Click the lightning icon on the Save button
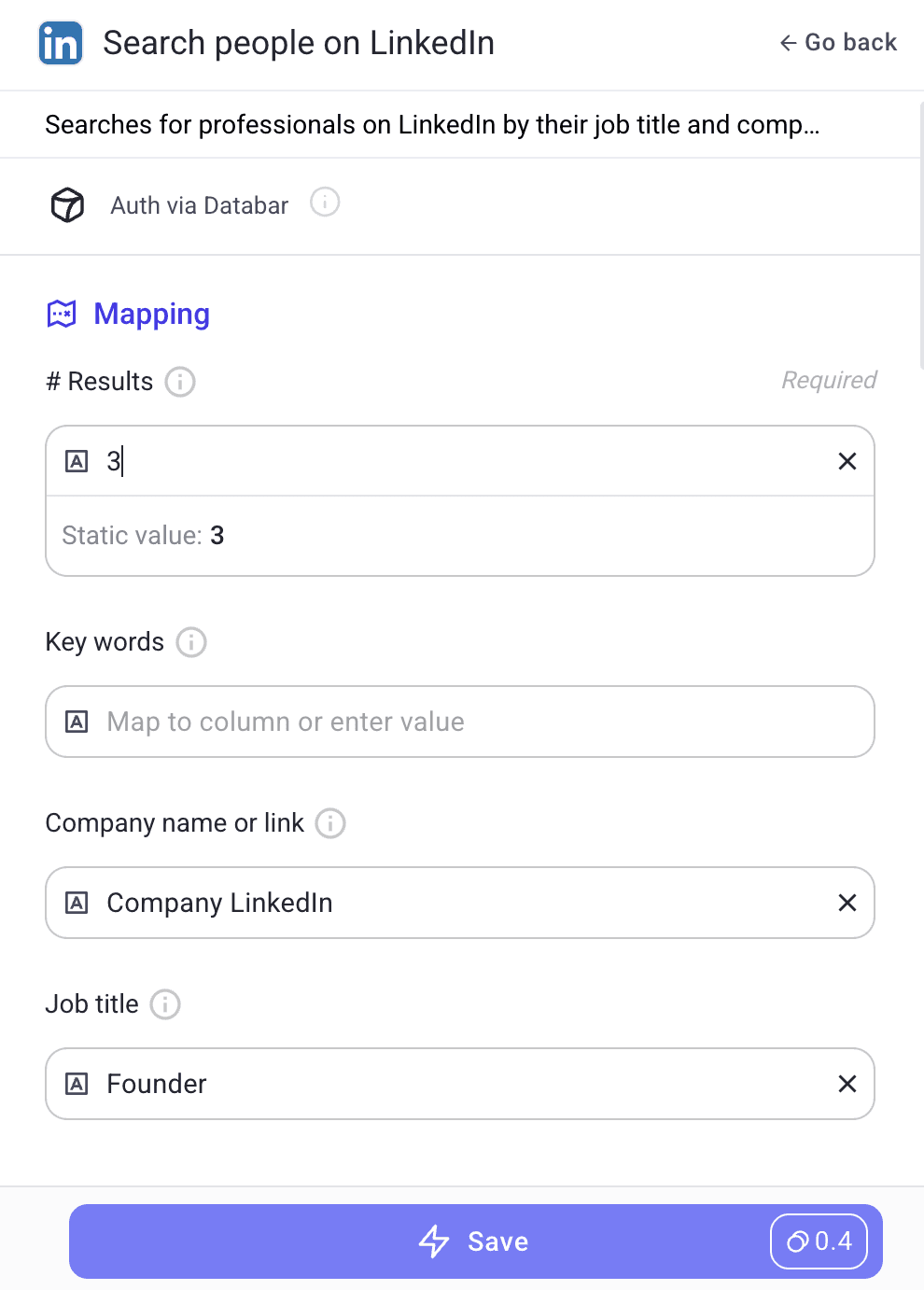Screen dimensions: 924x1290 (435, 1241)
